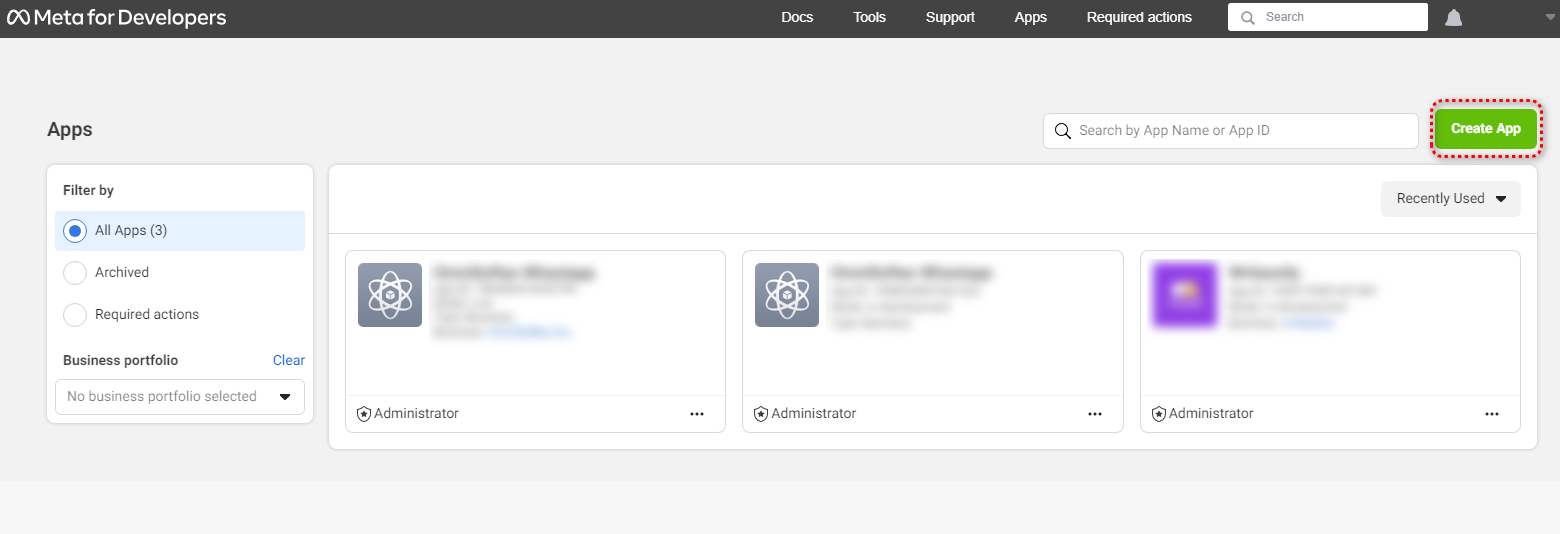This screenshot has width=1560, height=534.
Task: Open the first app card's three-dot menu
Action: click(x=697, y=414)
